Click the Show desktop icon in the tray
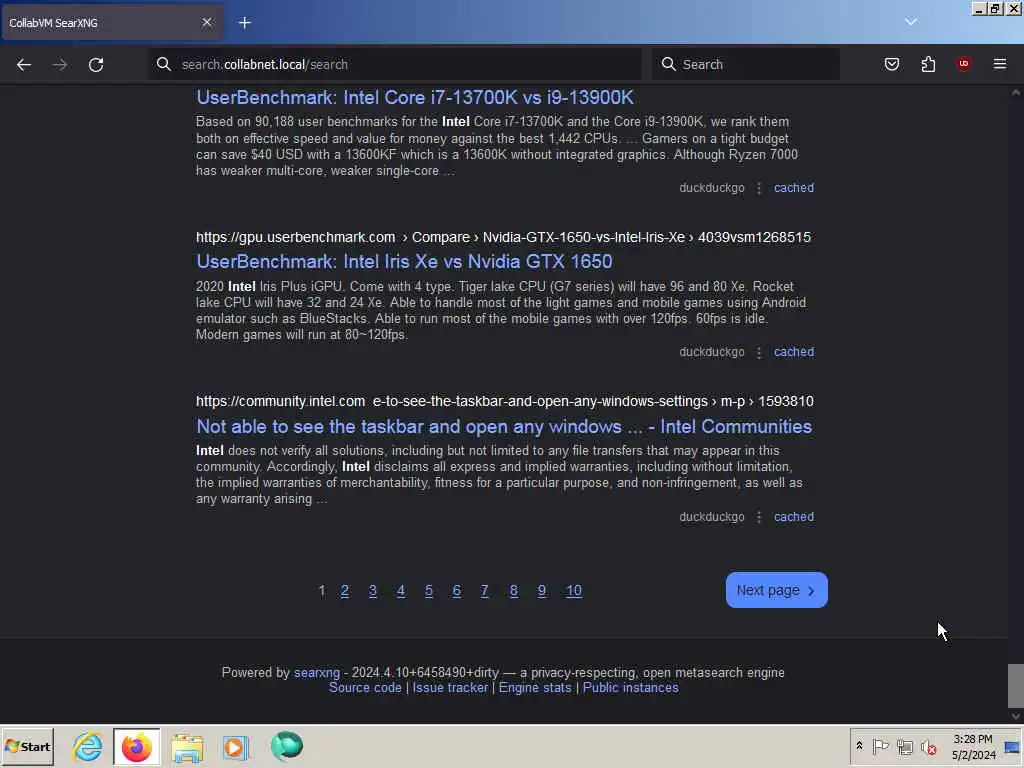Screen dimensions: 1024x768 [1013, 746]
